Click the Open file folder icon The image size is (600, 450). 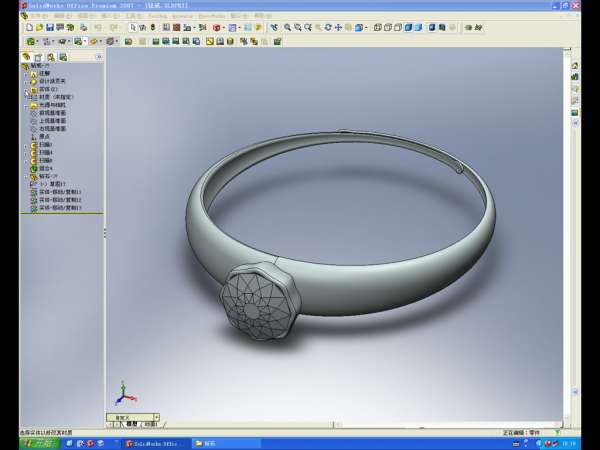[39, 28]
